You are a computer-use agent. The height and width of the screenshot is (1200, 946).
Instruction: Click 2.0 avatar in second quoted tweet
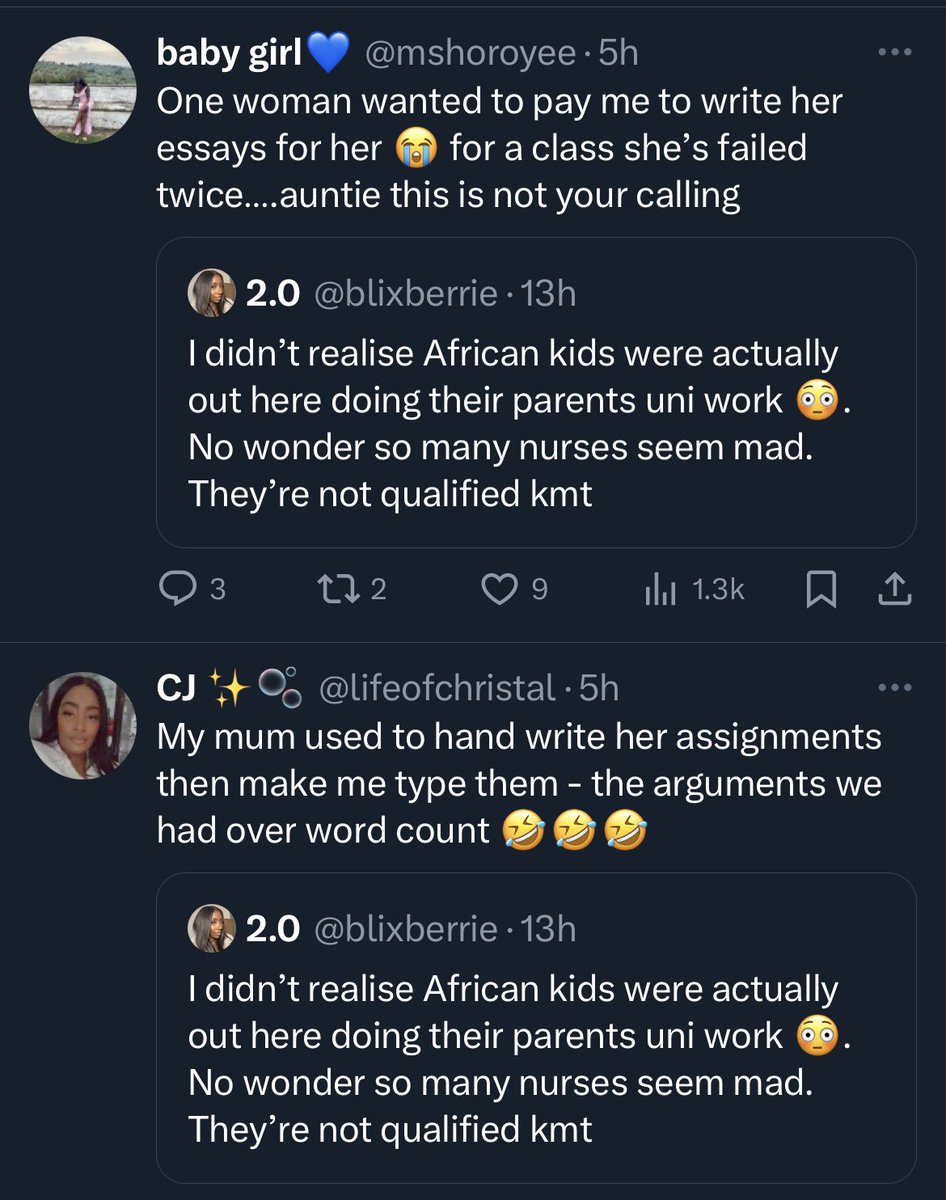(211, 929)
